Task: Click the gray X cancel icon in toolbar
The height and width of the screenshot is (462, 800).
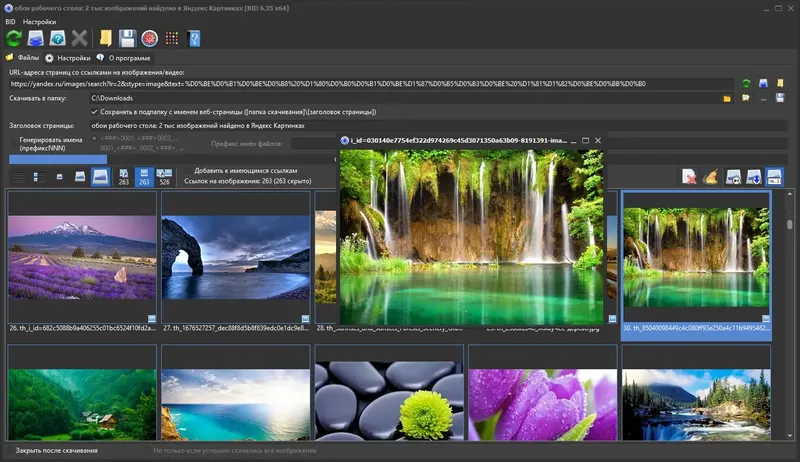Action: pyautogui.click(x=80, y=38)
